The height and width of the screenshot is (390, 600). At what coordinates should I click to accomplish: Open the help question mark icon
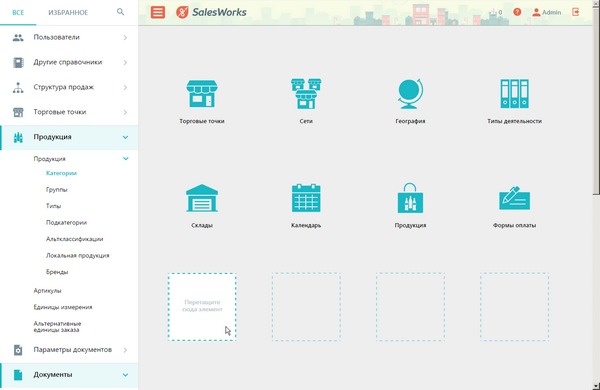click(517, 12)
